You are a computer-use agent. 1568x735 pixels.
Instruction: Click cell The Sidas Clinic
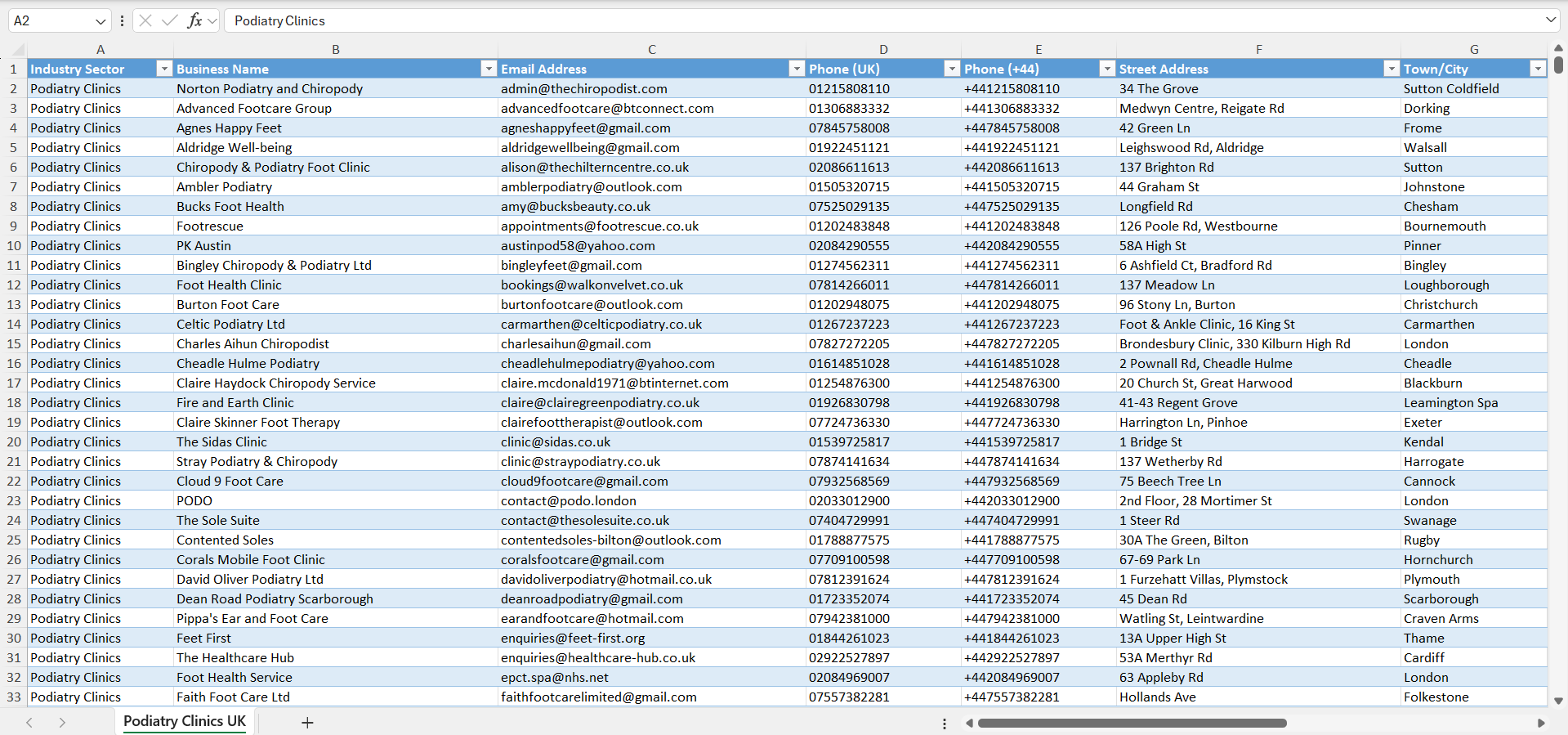click(336, 441)
